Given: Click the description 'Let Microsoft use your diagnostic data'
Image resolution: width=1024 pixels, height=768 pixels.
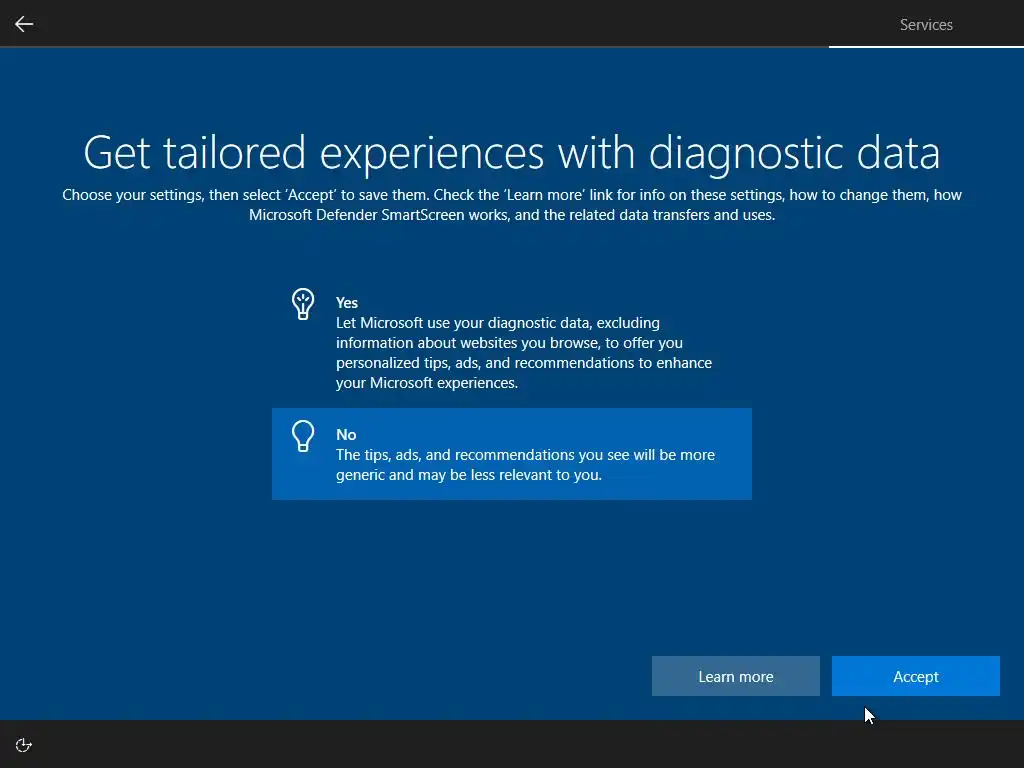Looking at the screenshot, I should coord(524,353).
